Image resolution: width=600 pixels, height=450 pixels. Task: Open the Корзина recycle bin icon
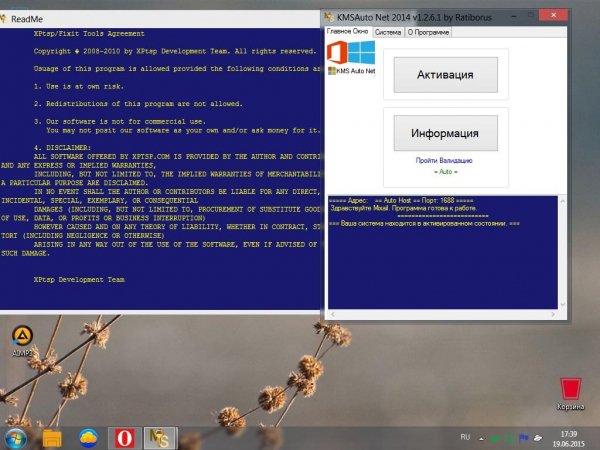(x=571, y=394)
